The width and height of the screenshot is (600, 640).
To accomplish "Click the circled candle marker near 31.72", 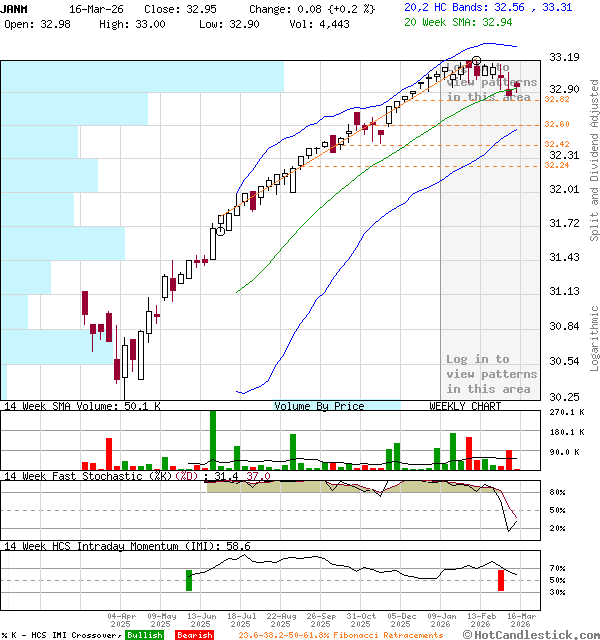I will coord(220,230).
